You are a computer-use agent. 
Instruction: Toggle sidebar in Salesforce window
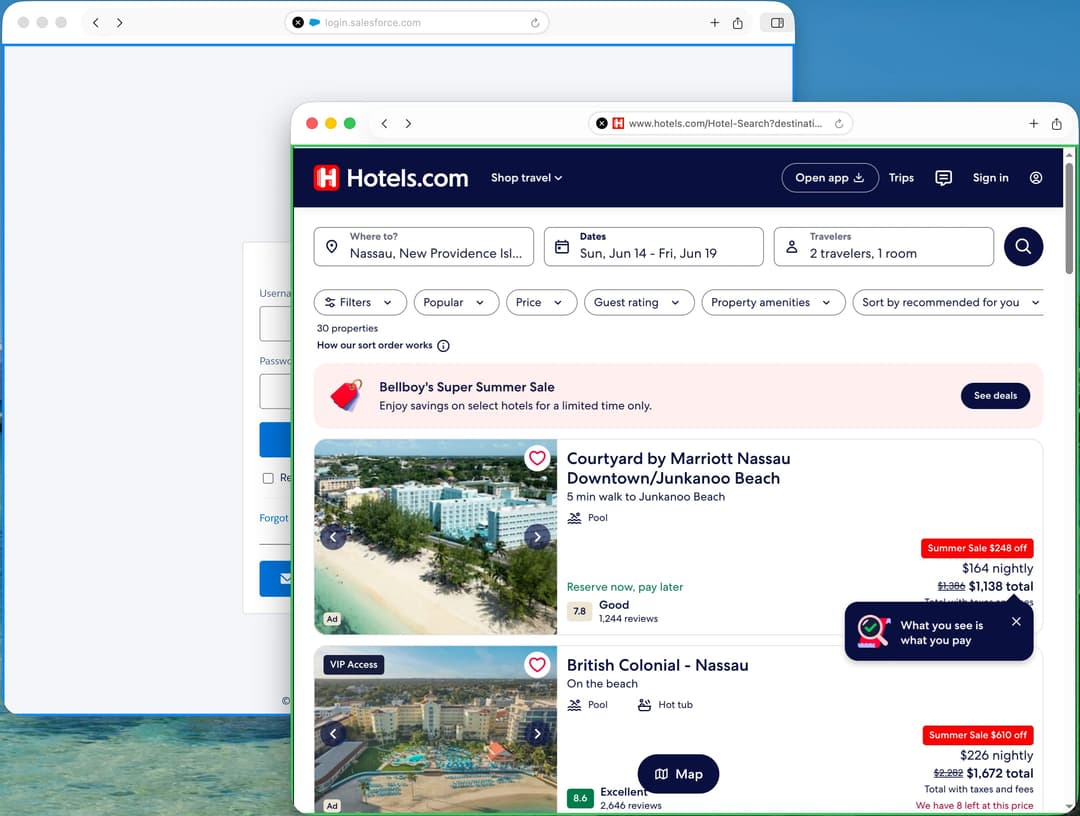[x=777, y=23]
